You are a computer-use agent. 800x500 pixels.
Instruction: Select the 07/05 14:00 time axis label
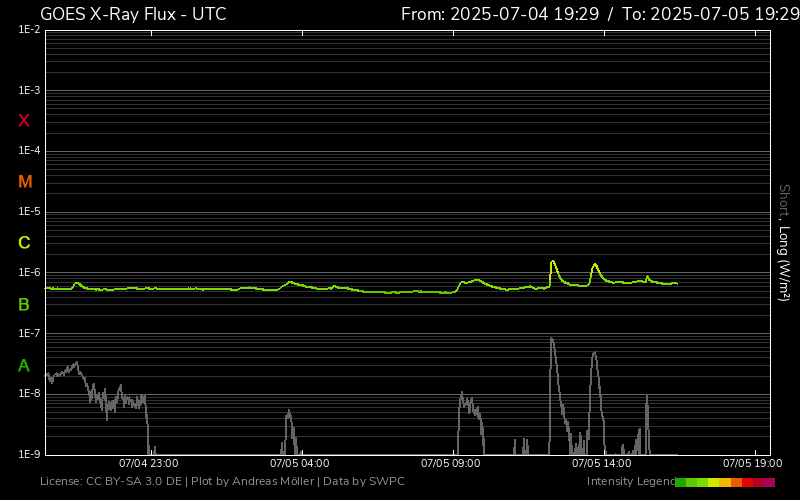[601, 464]
